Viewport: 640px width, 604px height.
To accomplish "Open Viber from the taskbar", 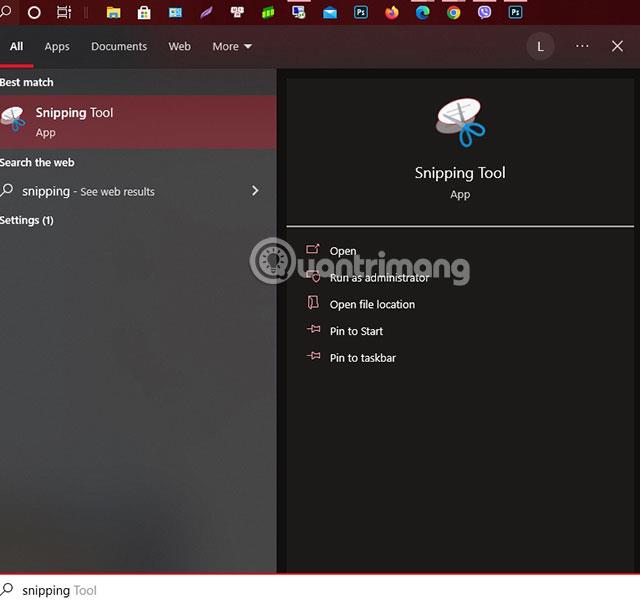I will (x=484, y=12).
